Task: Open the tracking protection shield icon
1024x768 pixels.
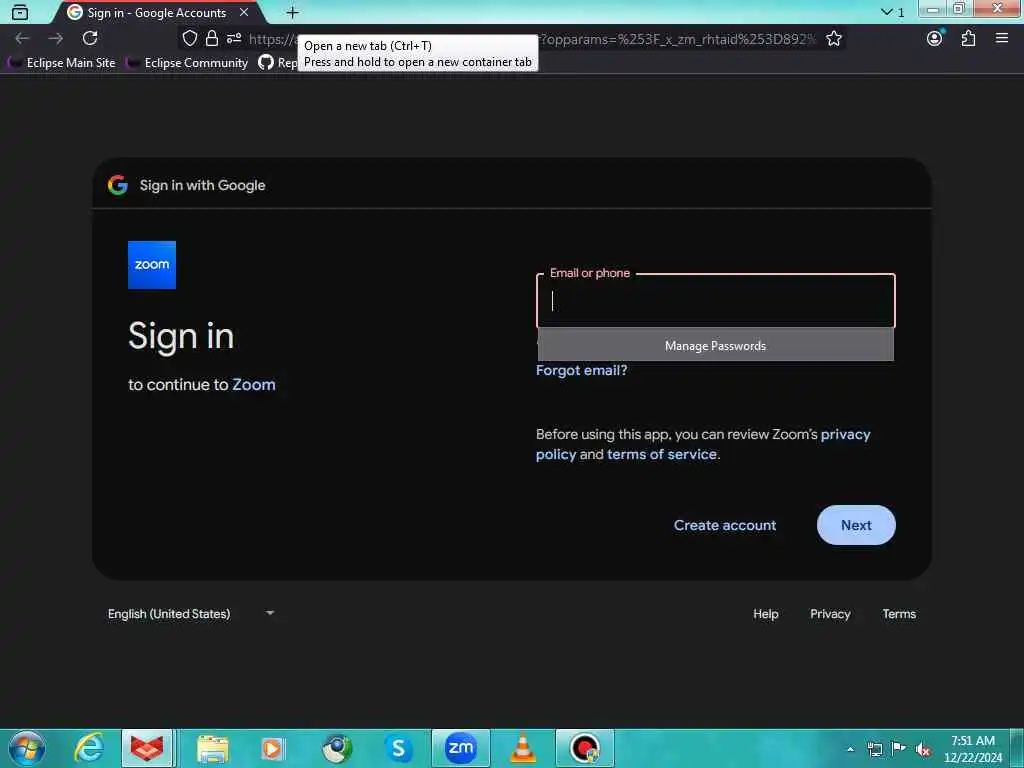Action: point(189,39)
